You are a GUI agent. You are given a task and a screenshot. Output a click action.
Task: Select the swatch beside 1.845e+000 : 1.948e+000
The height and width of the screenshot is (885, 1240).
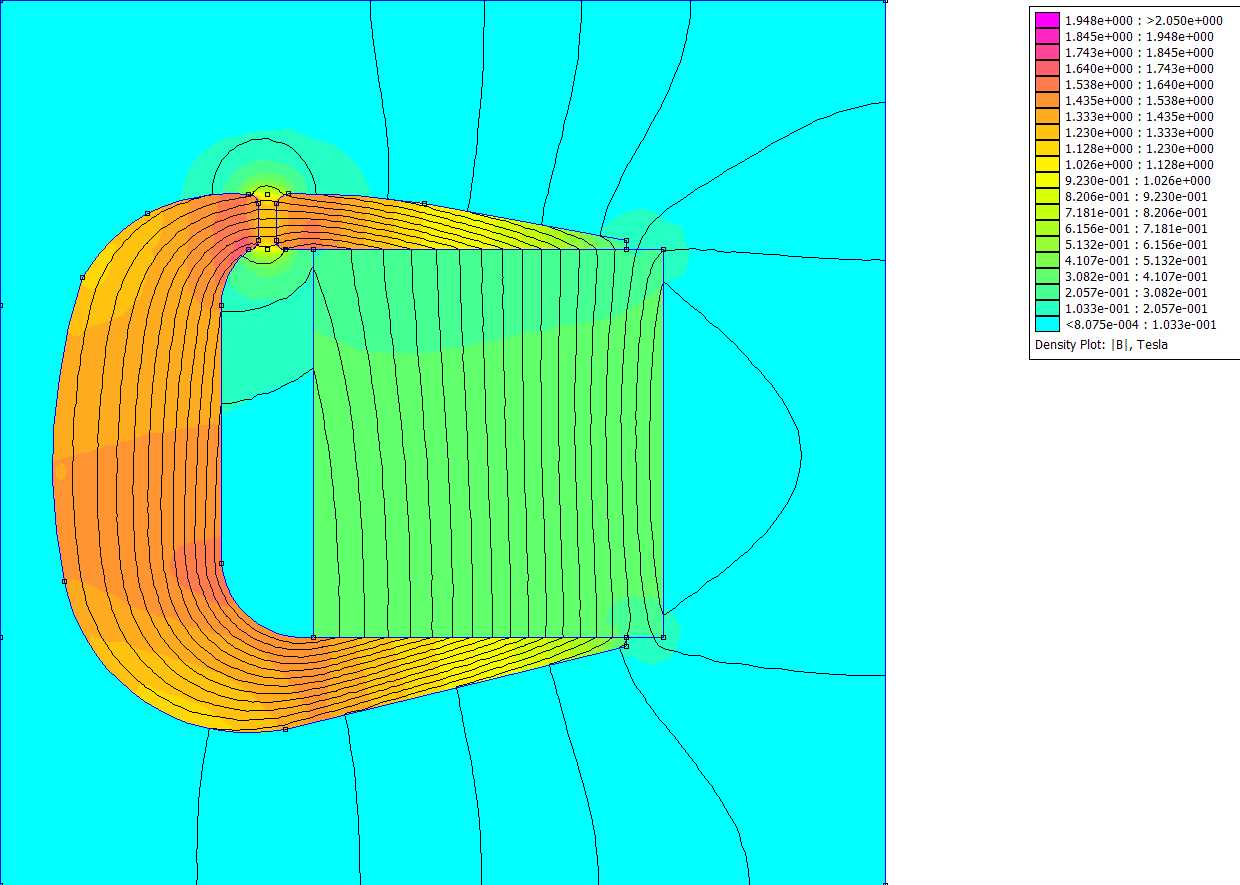[1046, 36]
